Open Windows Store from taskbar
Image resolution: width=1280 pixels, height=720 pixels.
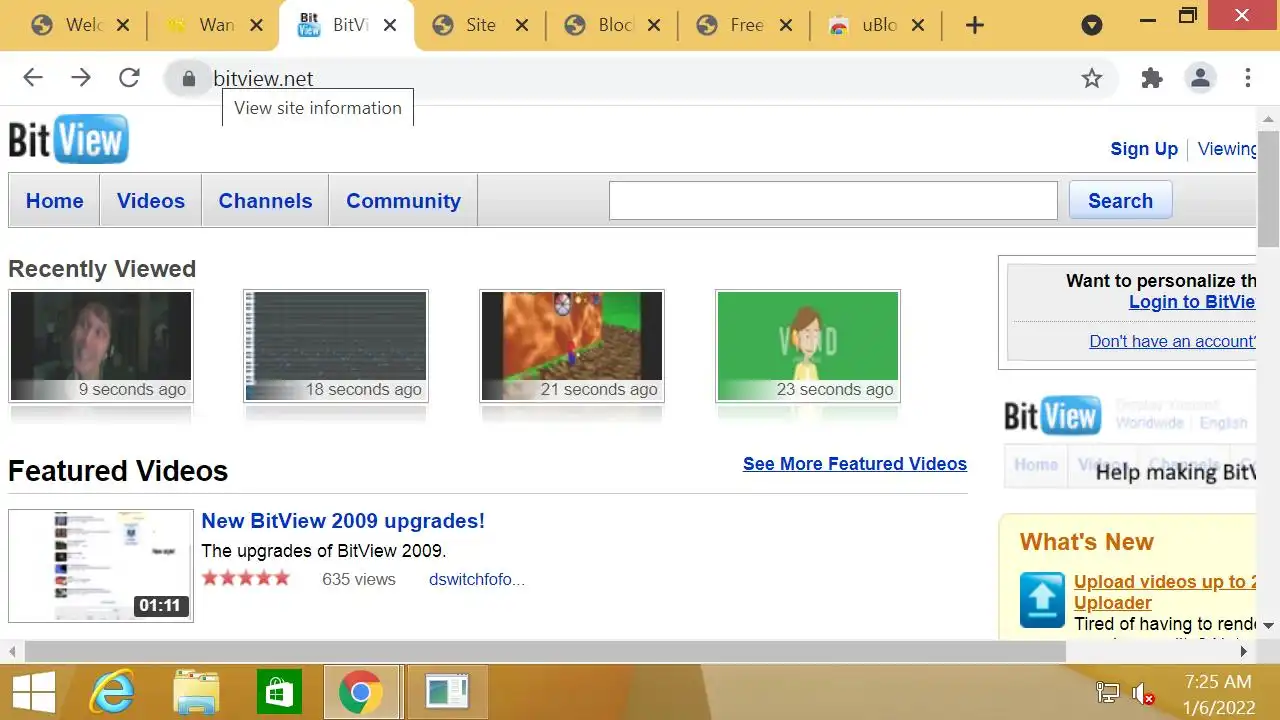278,692
